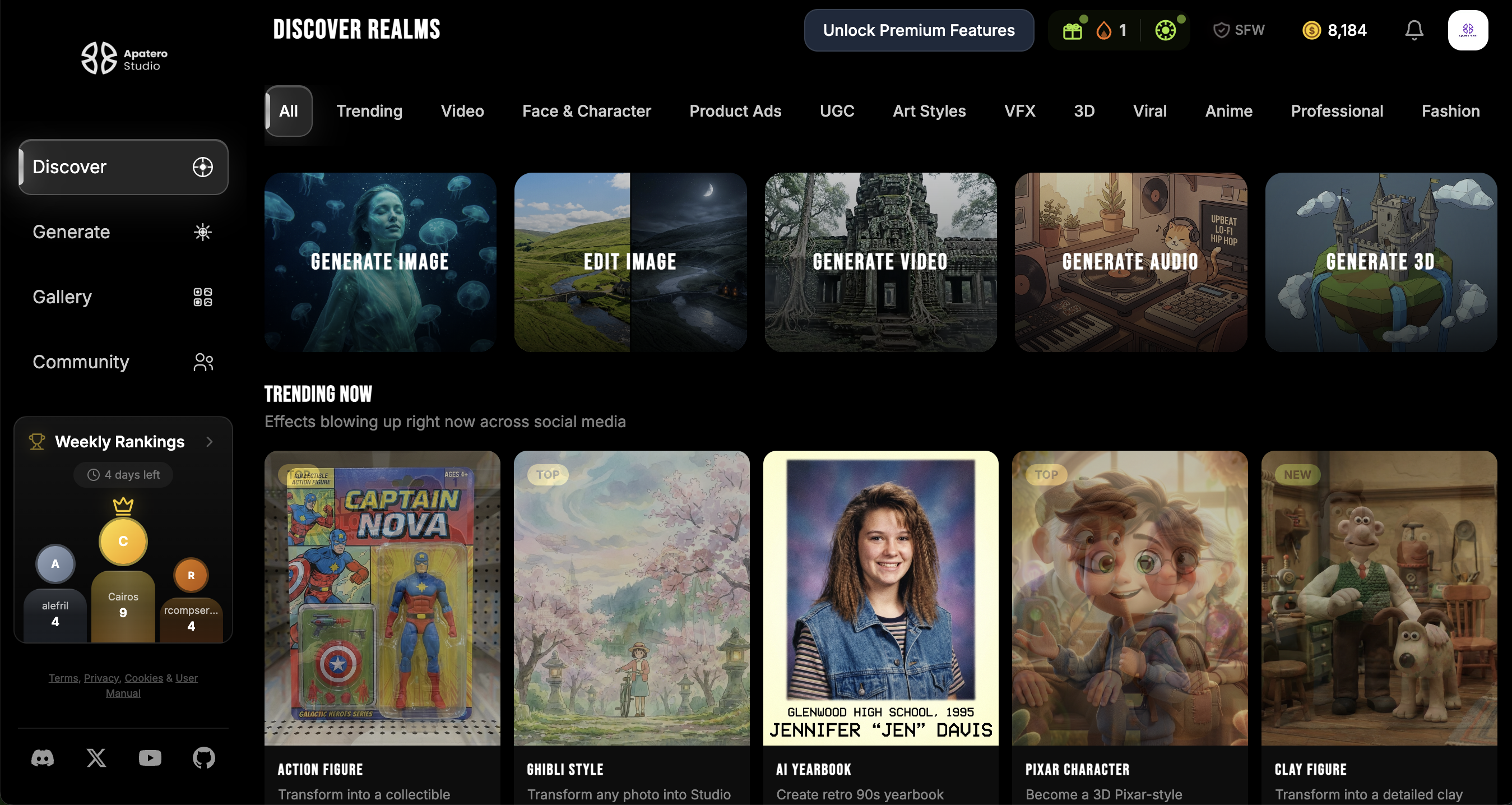
Task: Select the Face & Character tab
Action: tap(586, 111)
